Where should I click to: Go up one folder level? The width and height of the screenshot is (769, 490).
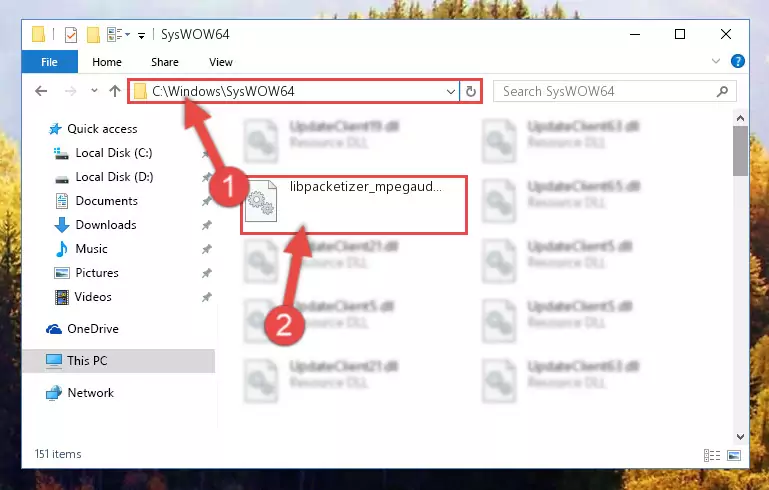click(x=115, y=91)
